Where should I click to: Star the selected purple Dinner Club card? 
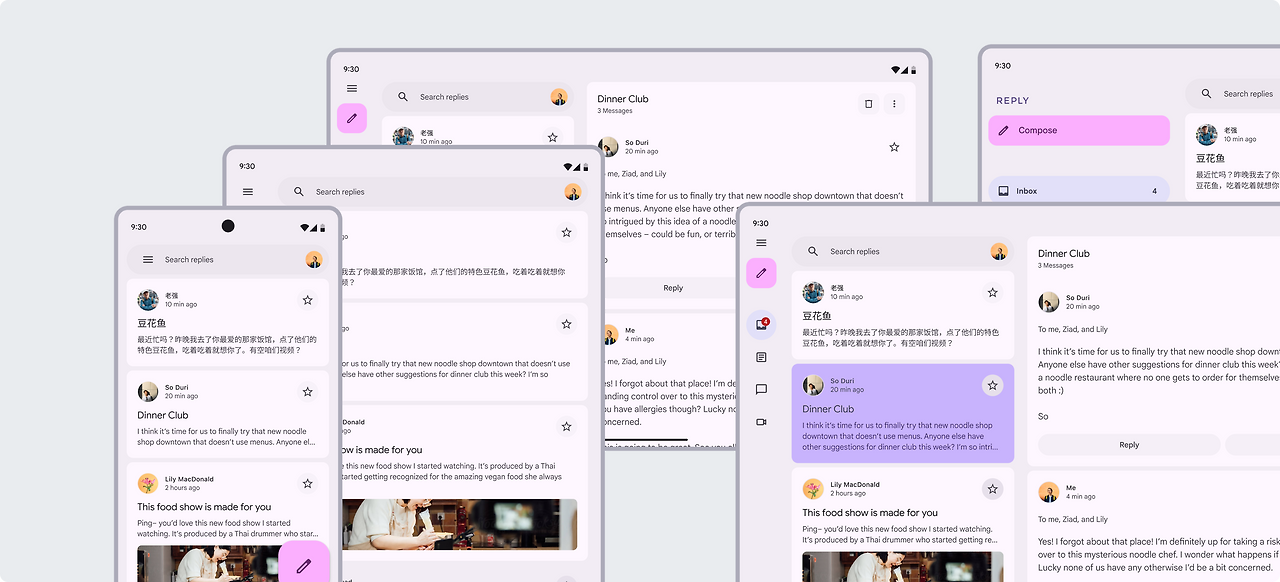(992, 385)
